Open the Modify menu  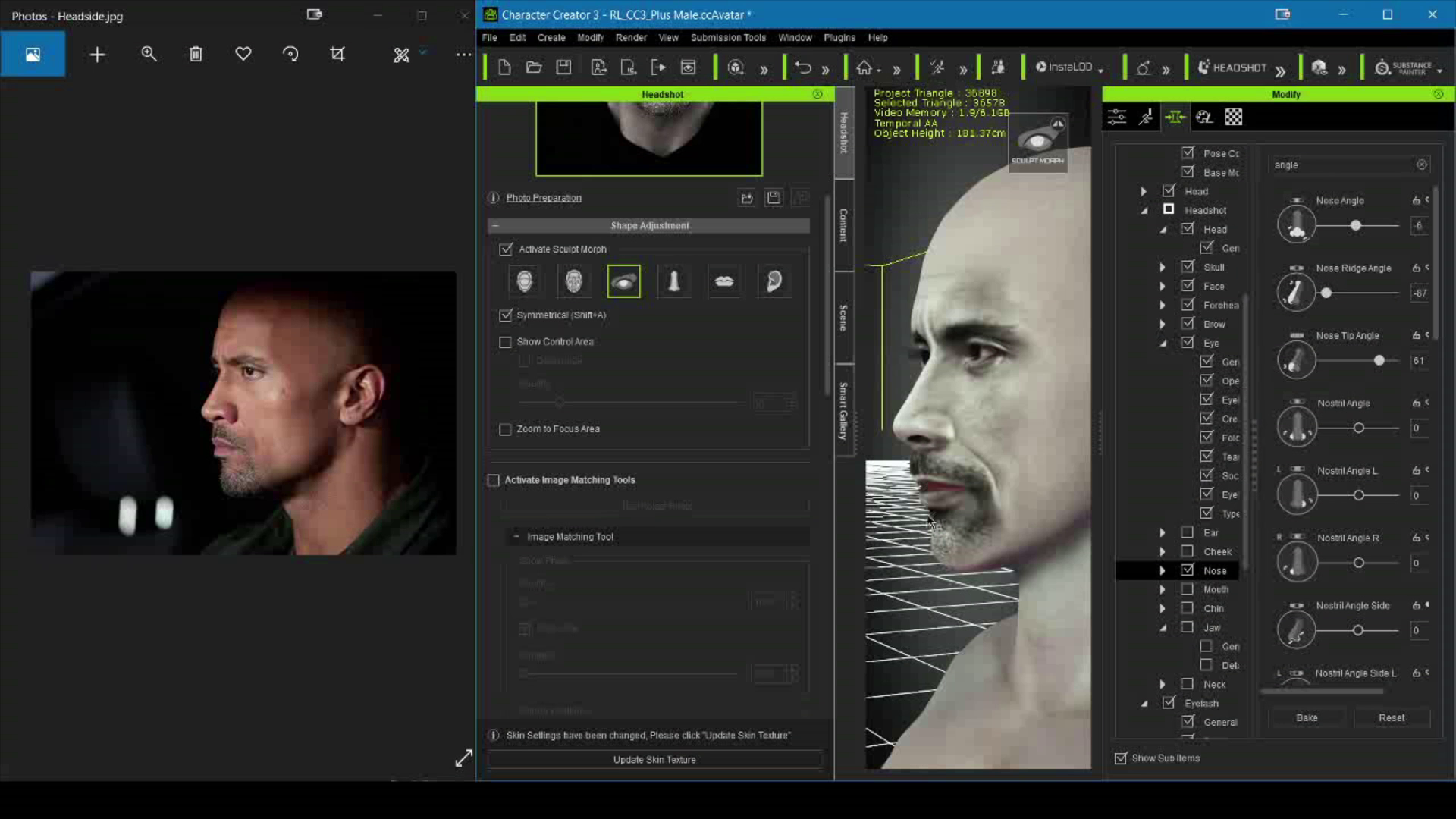tap(591, 37)
